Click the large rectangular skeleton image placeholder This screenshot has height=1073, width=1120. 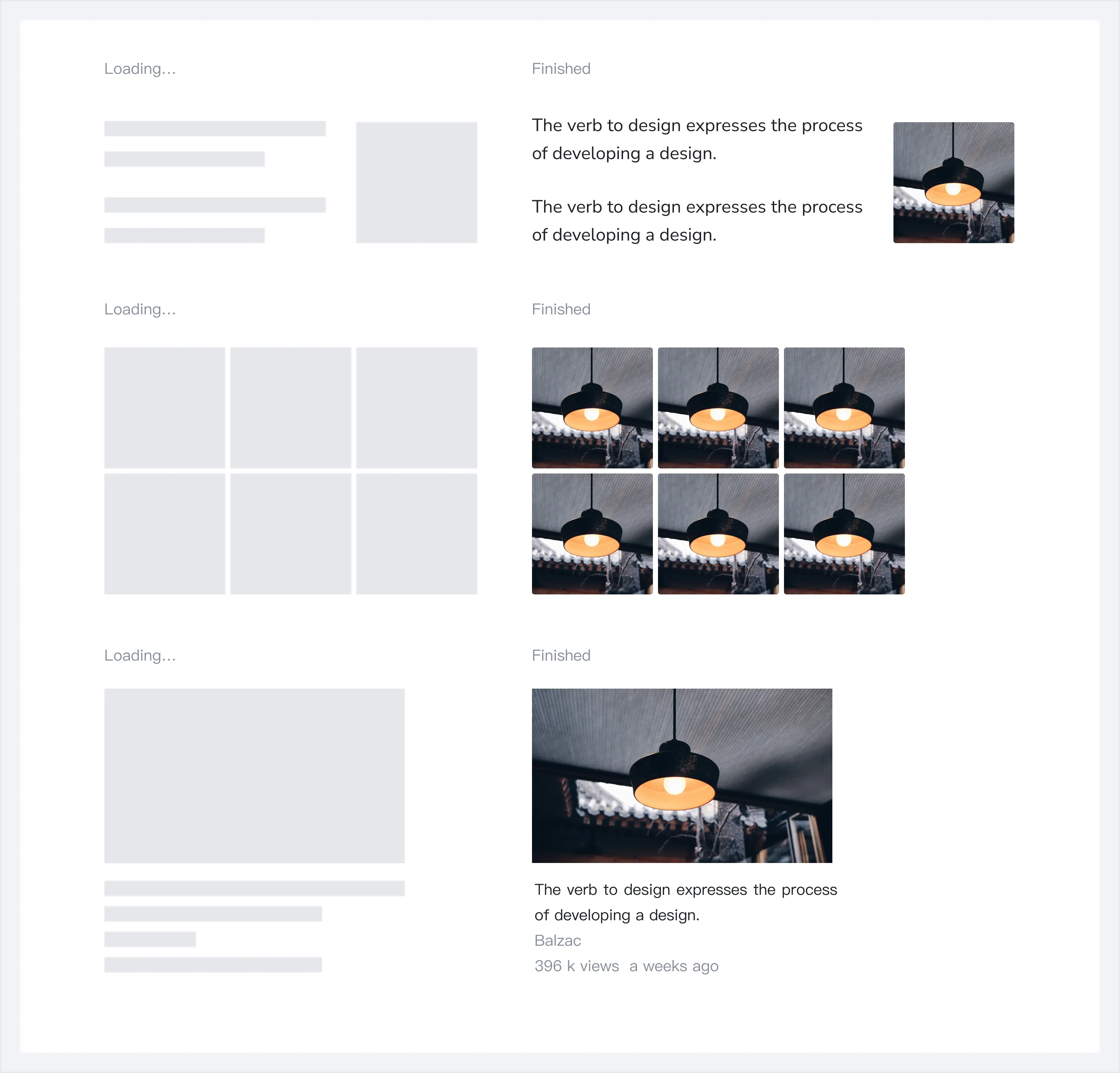254,775
